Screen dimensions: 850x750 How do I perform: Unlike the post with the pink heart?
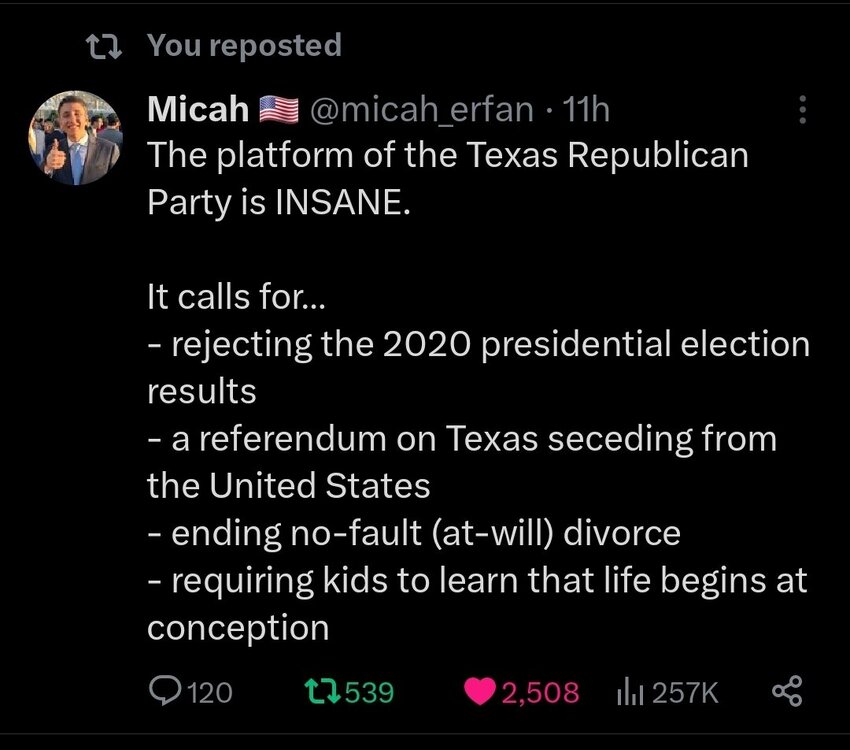[482, 691]
